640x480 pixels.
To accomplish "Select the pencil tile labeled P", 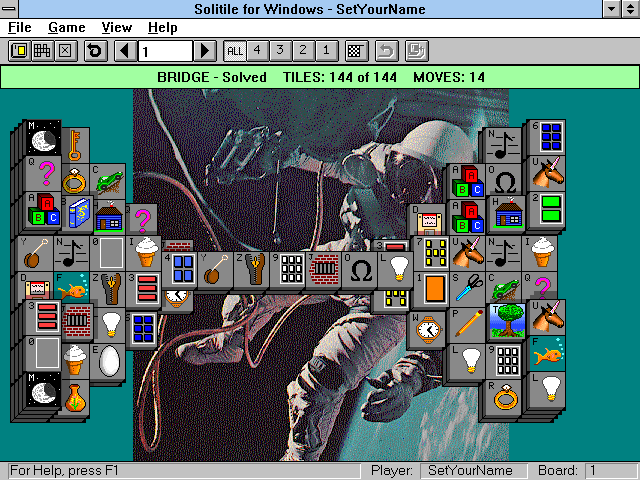I will (468, 324).
